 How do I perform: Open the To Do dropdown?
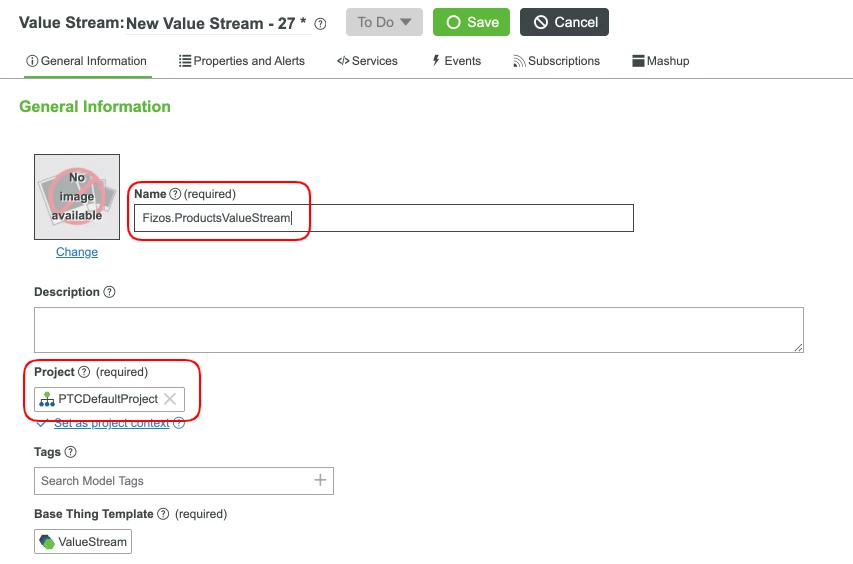[384, 22]
